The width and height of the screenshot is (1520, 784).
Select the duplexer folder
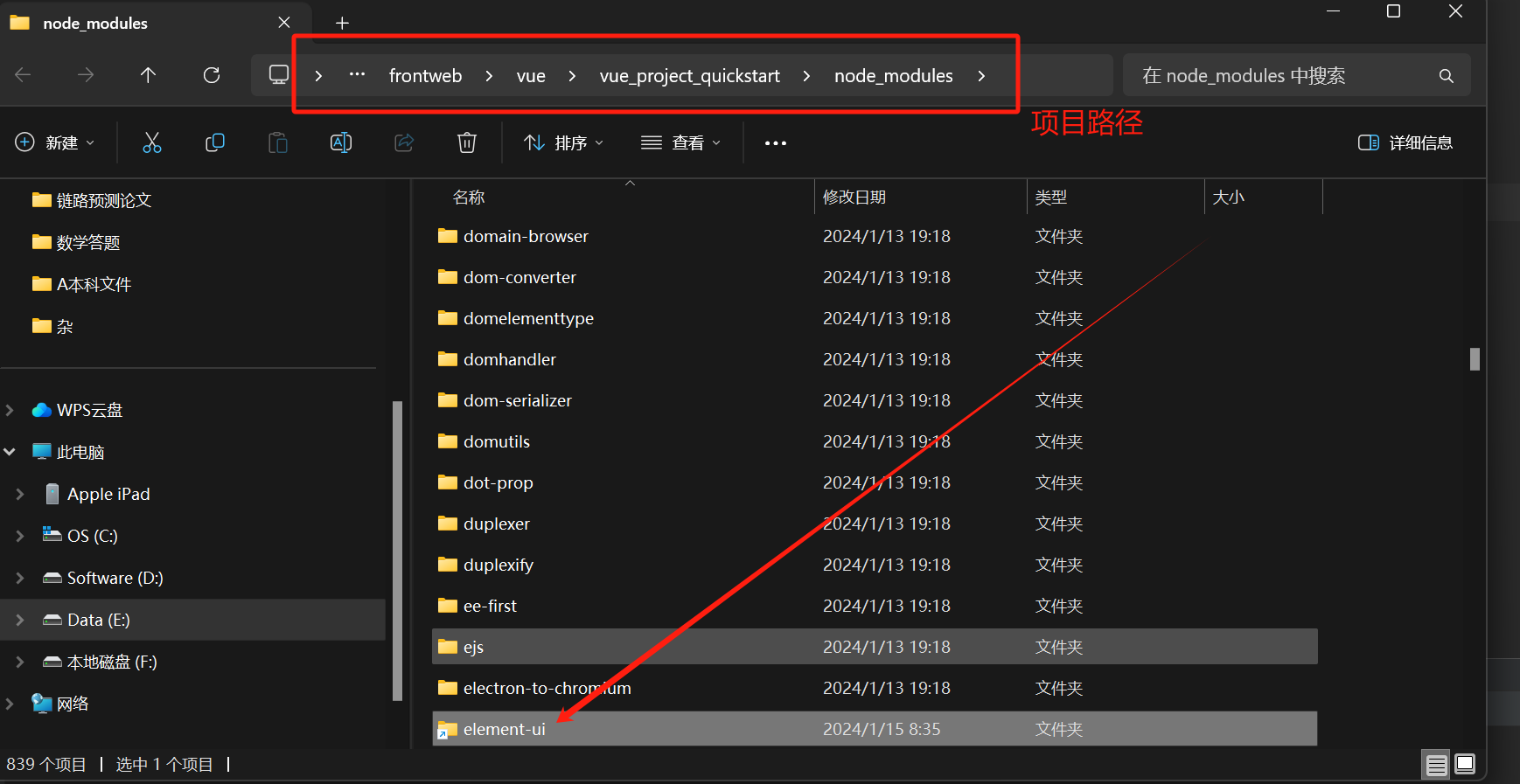coord(875,524)
